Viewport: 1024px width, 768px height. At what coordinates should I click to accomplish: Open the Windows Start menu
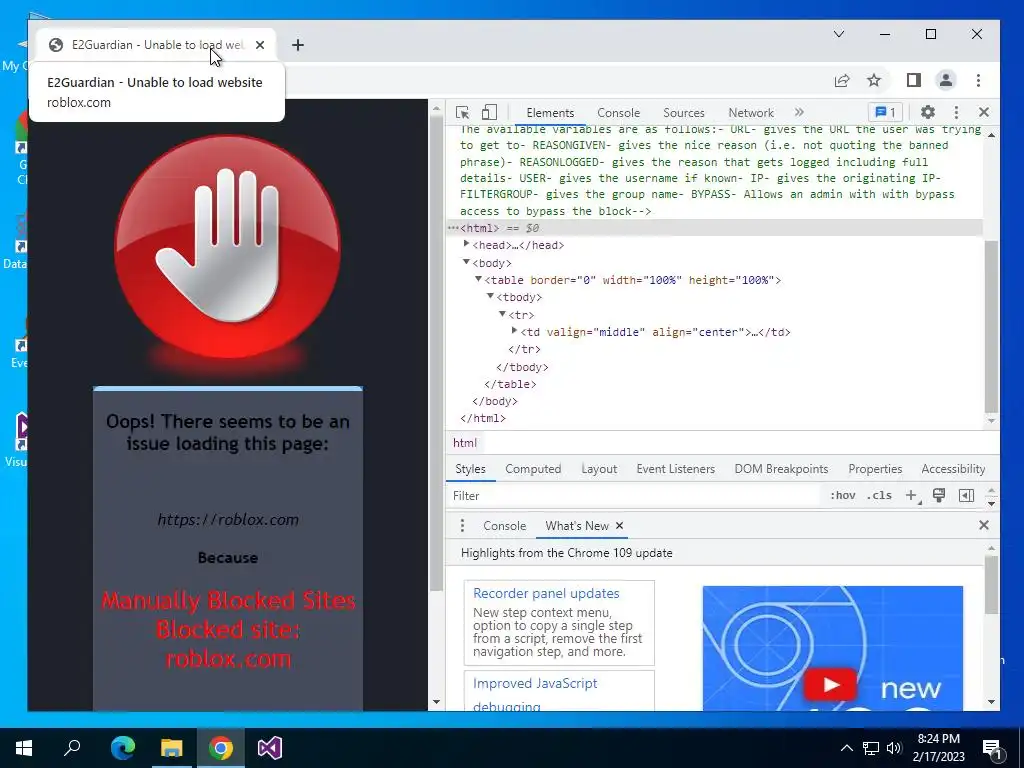click(x=24, y=748)
